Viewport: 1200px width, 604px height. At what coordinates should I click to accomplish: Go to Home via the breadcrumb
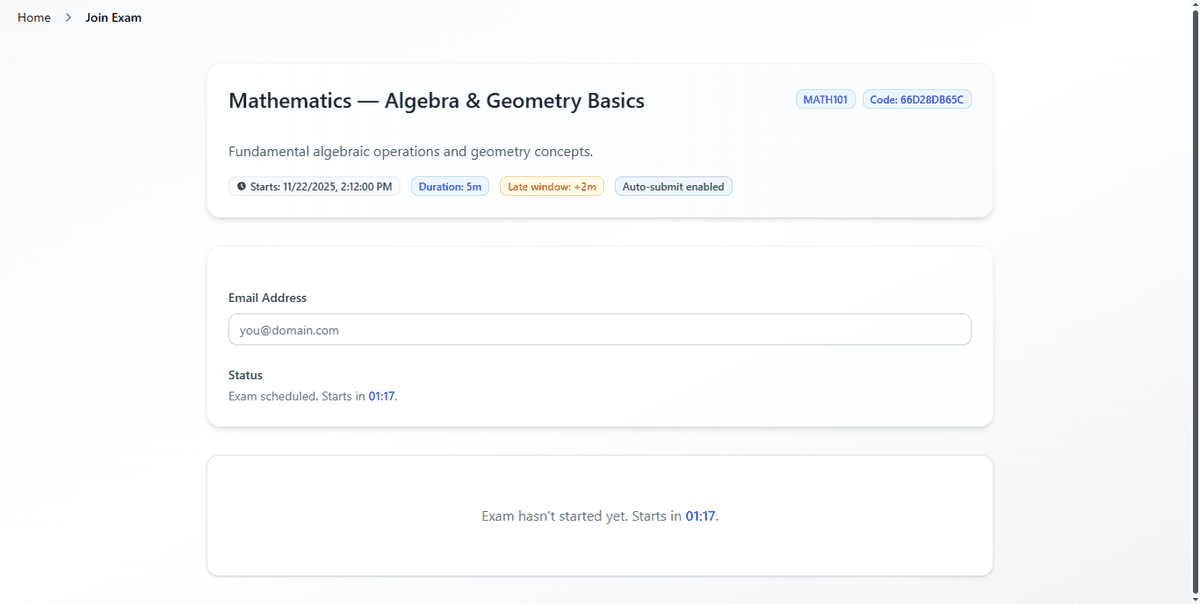[34, 18]
